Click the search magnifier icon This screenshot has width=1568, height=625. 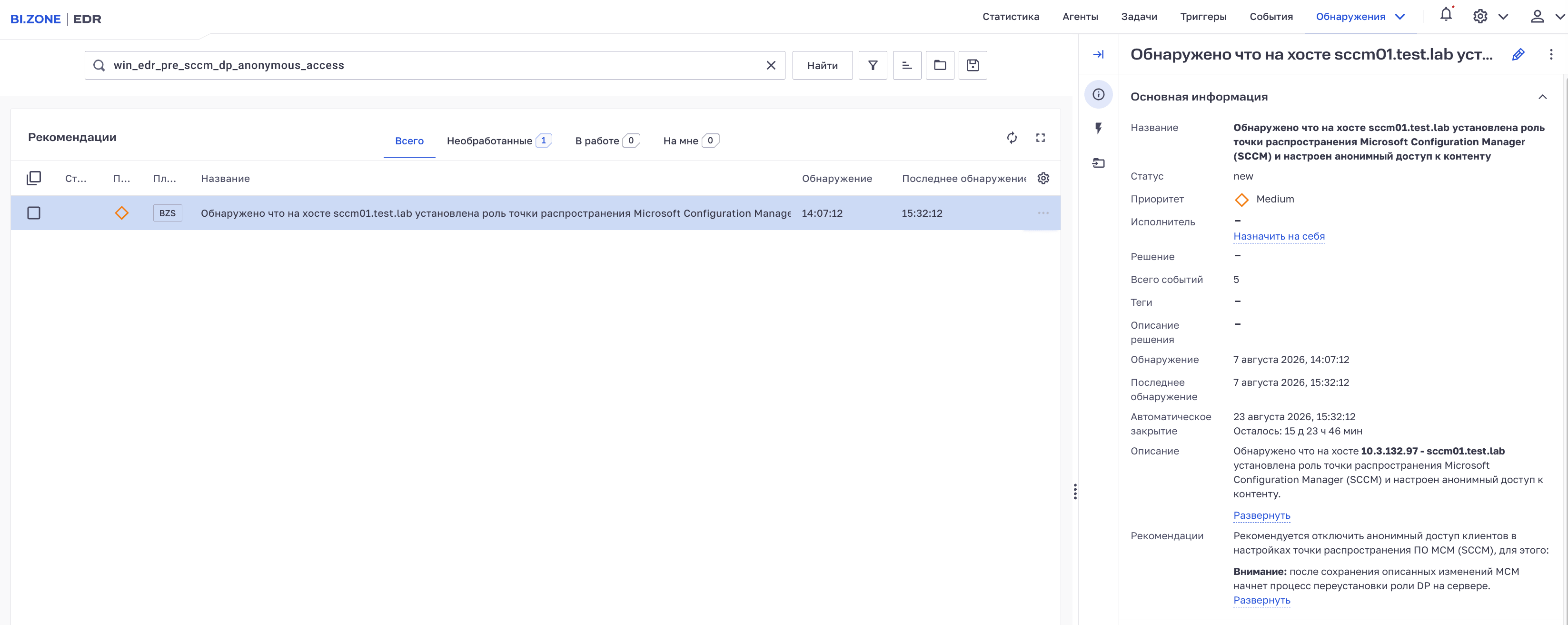(x=99, y=65)
